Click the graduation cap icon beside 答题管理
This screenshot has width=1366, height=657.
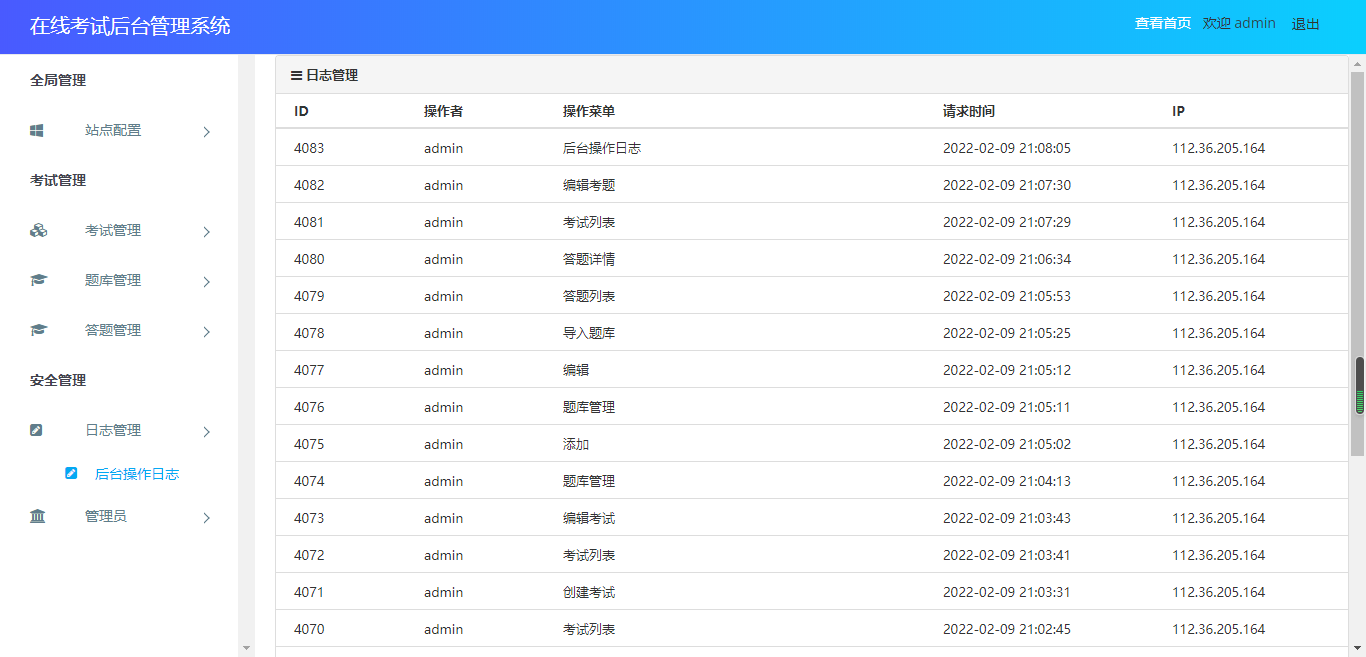pos(38,330)
